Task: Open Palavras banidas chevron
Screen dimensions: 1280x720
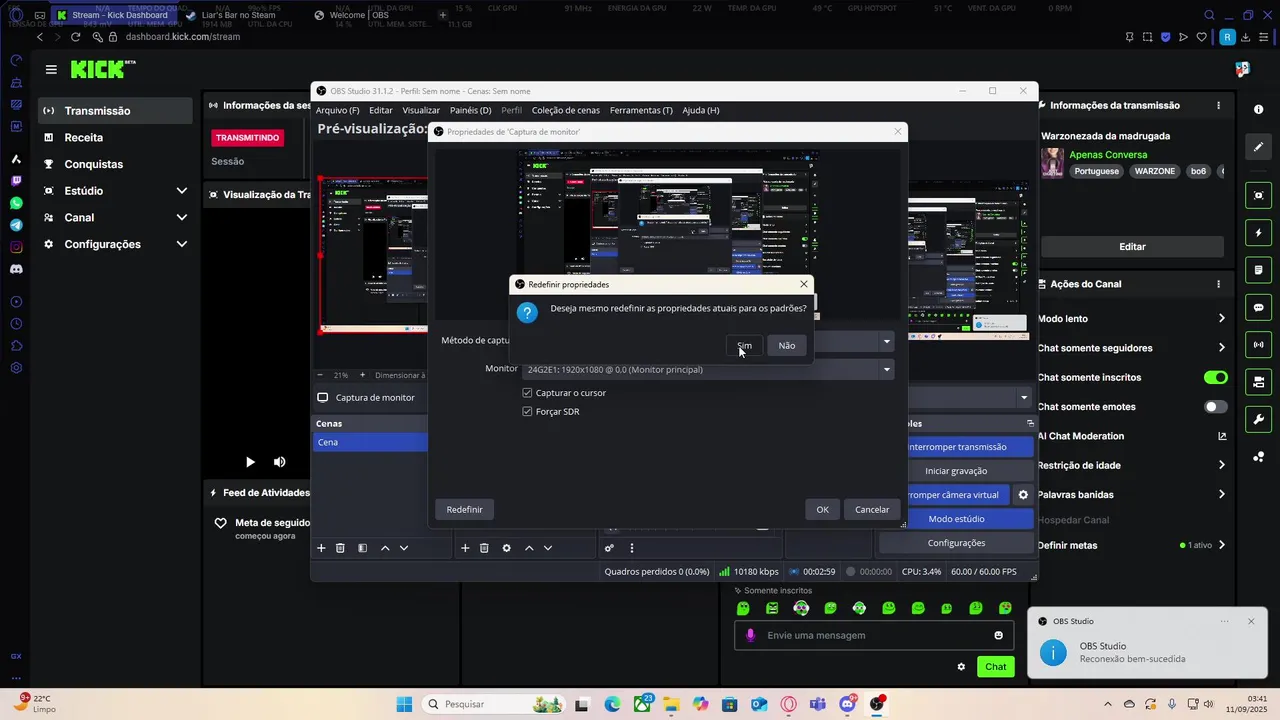Action: [x=1221, y=495]
